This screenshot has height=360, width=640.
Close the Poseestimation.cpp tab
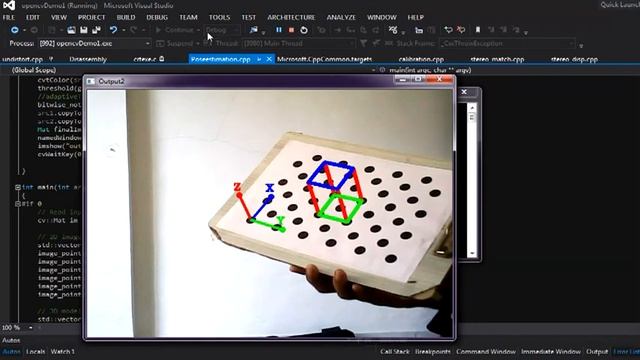point(269,59)
